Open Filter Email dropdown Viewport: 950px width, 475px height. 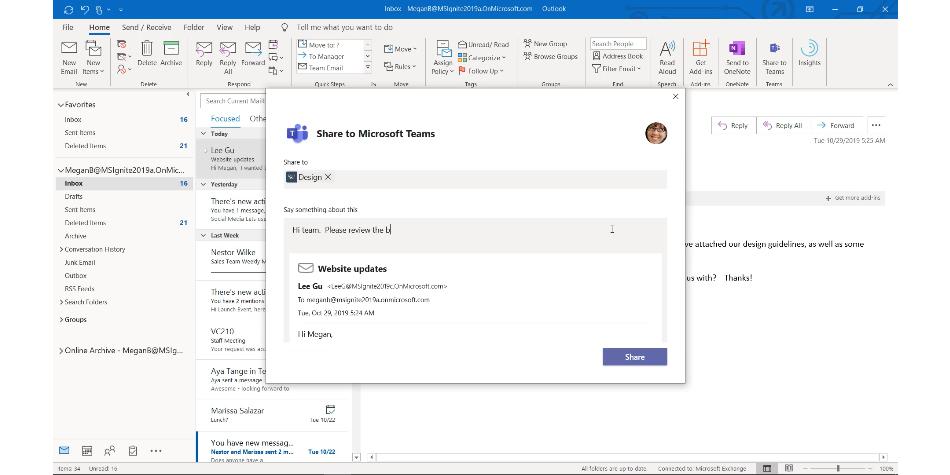pyautogui.click(x=616, y=69)
